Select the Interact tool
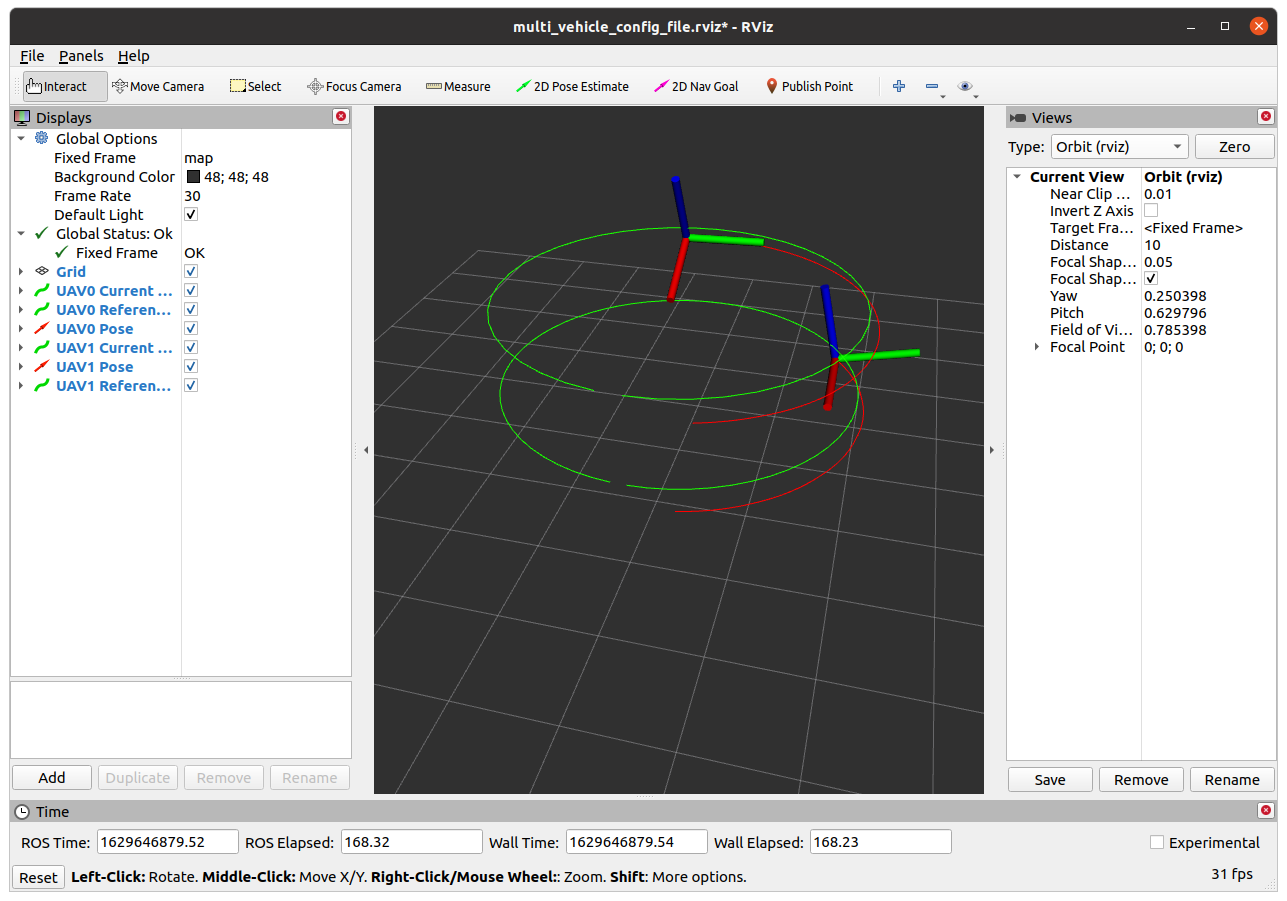This screenshot has width=1287, height=901. tap(65, 86)
